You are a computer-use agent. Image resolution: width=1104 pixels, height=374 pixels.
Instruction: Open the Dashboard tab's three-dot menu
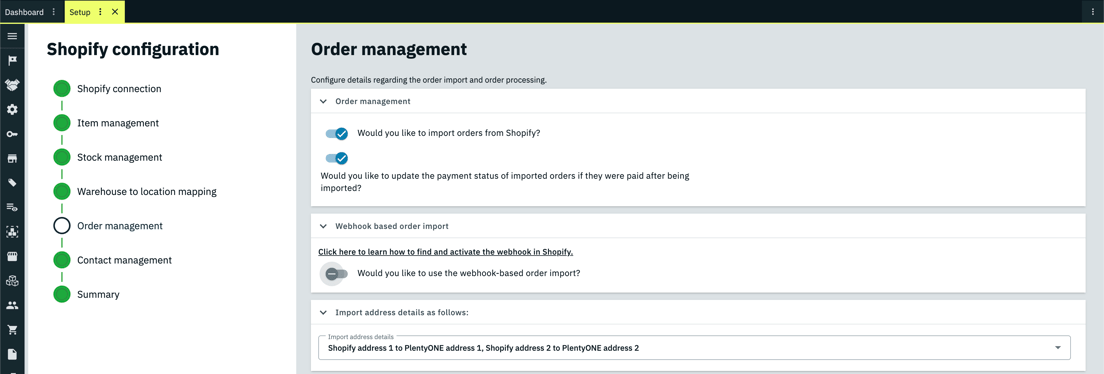[54, 12]
